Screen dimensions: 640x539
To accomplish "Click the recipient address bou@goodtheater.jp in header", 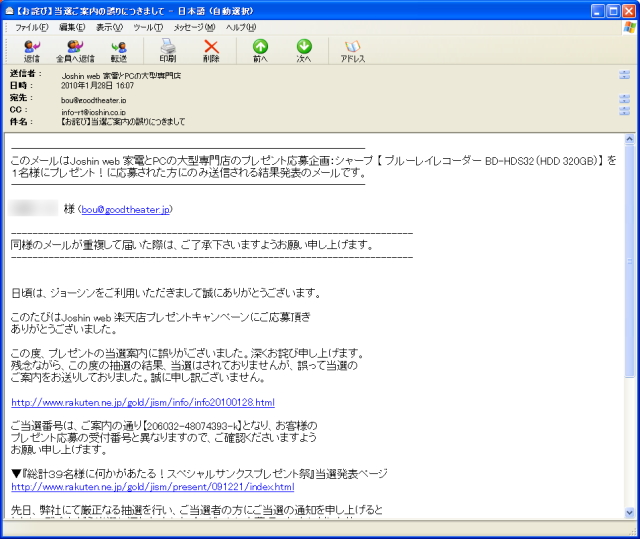I will coord(93,100).
